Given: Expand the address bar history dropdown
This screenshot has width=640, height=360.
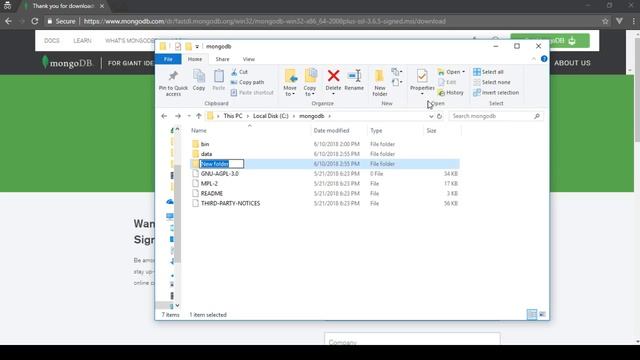Looking at the screenshot, I should pos(431,116).
